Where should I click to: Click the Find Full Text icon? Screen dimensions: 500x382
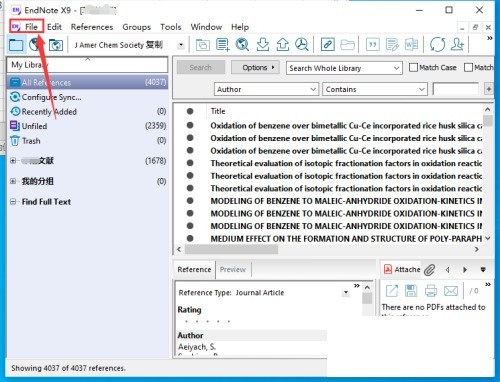302,44
